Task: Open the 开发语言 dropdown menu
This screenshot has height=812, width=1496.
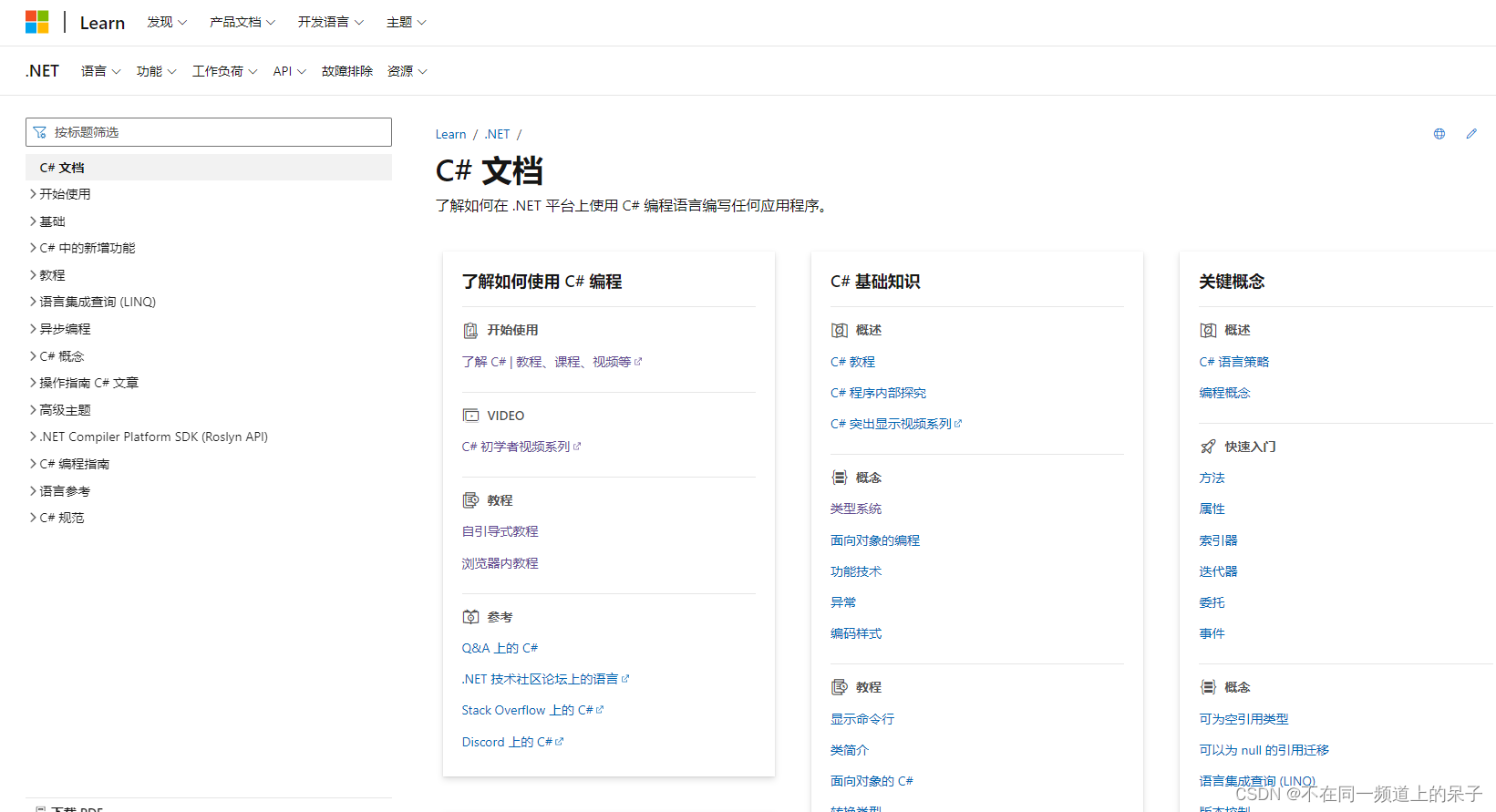Action: click(331, 22)
